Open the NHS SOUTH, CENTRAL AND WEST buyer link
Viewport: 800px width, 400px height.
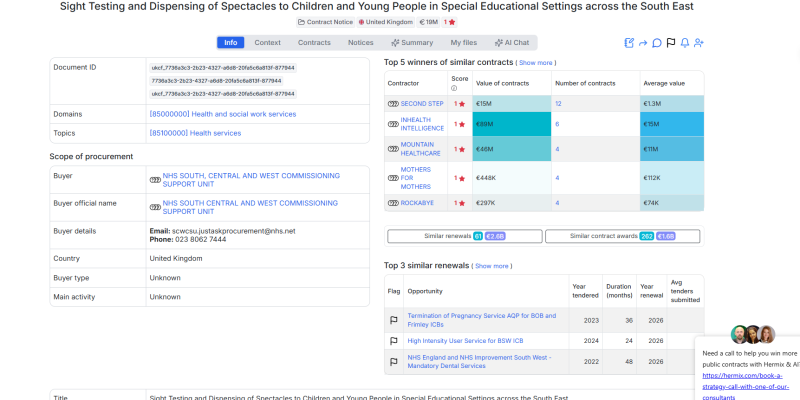tap(251, 180)
